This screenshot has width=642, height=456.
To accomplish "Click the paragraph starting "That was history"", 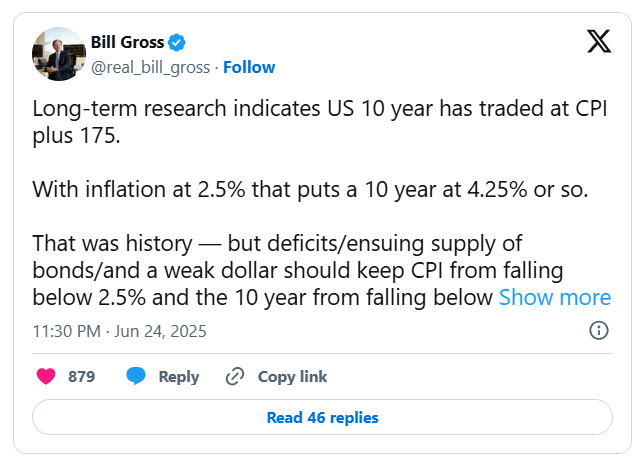I will [300, 270].
